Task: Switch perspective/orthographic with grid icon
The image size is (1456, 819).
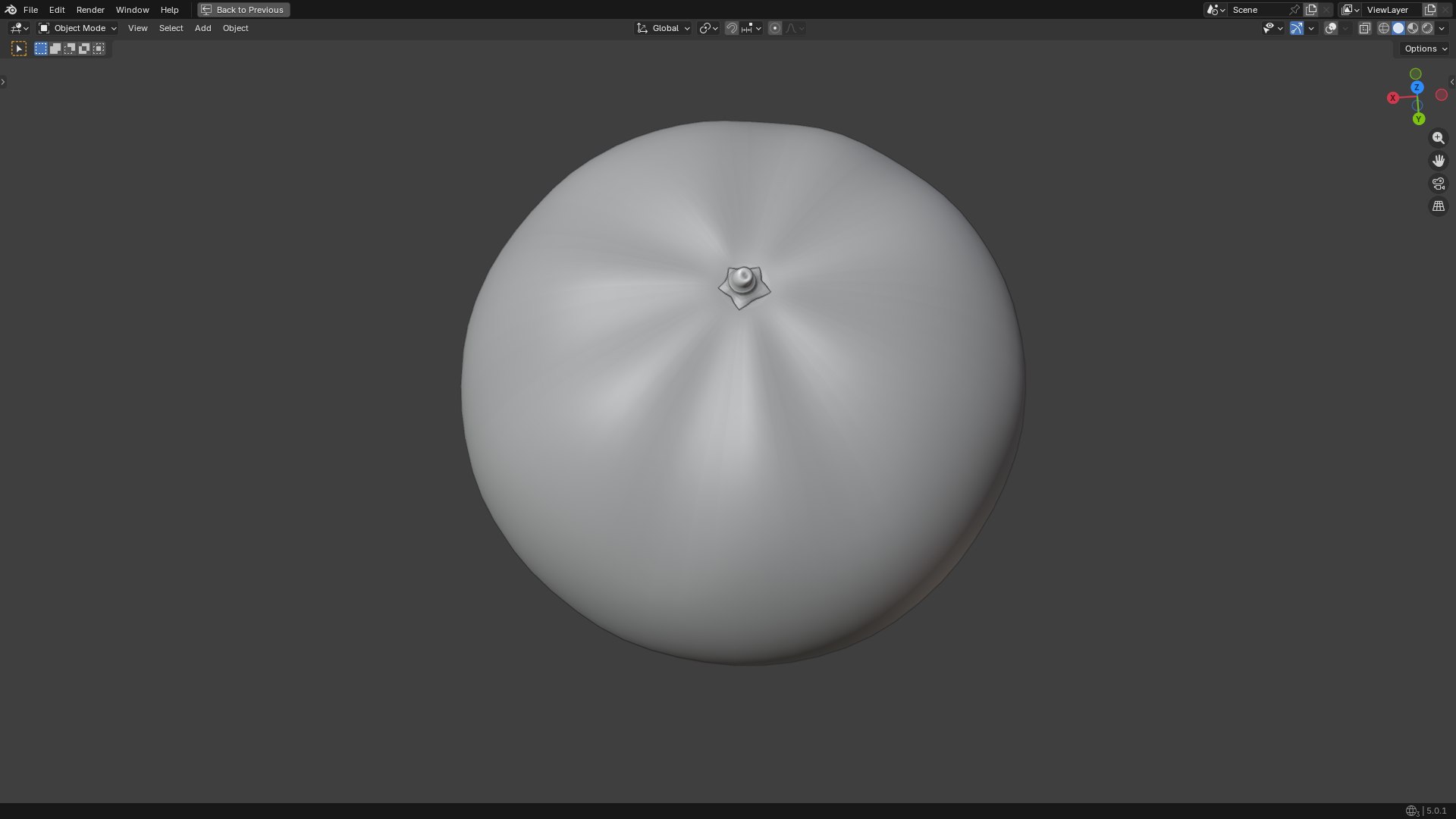Action: pyautogui.click(x=1439, y=206)
